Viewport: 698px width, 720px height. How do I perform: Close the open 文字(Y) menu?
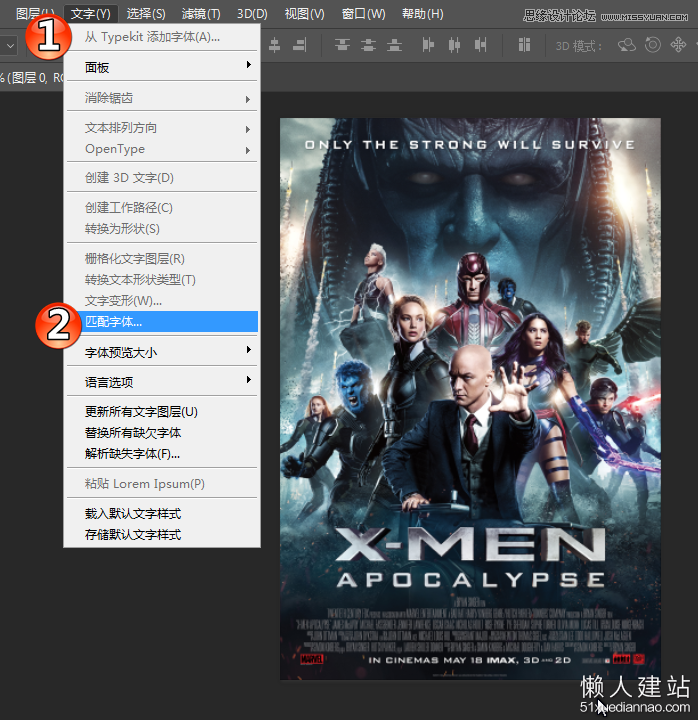[90, 14]
